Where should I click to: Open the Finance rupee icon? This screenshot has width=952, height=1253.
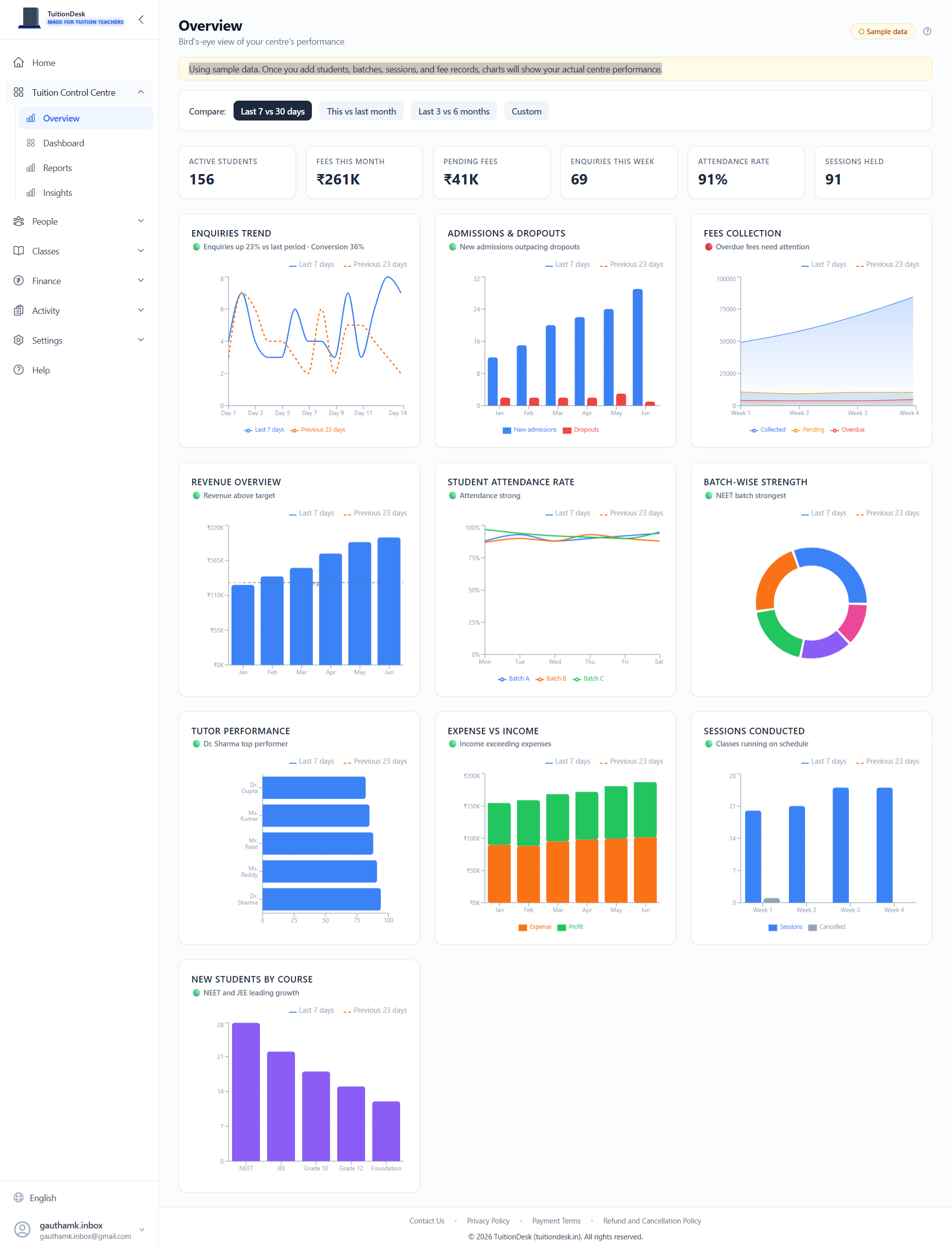[19, 281]
